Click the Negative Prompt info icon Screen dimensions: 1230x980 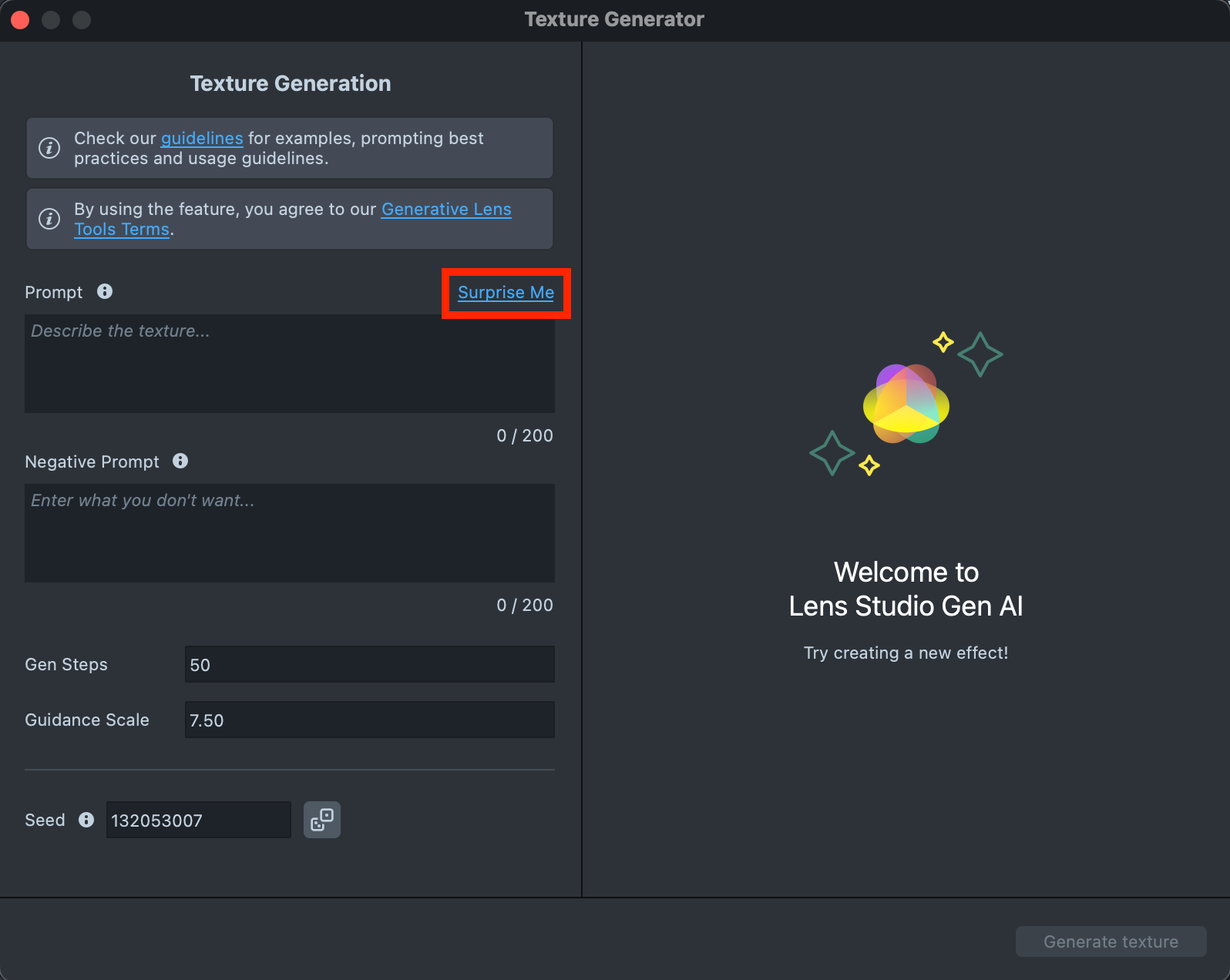[x=180, y=461]
